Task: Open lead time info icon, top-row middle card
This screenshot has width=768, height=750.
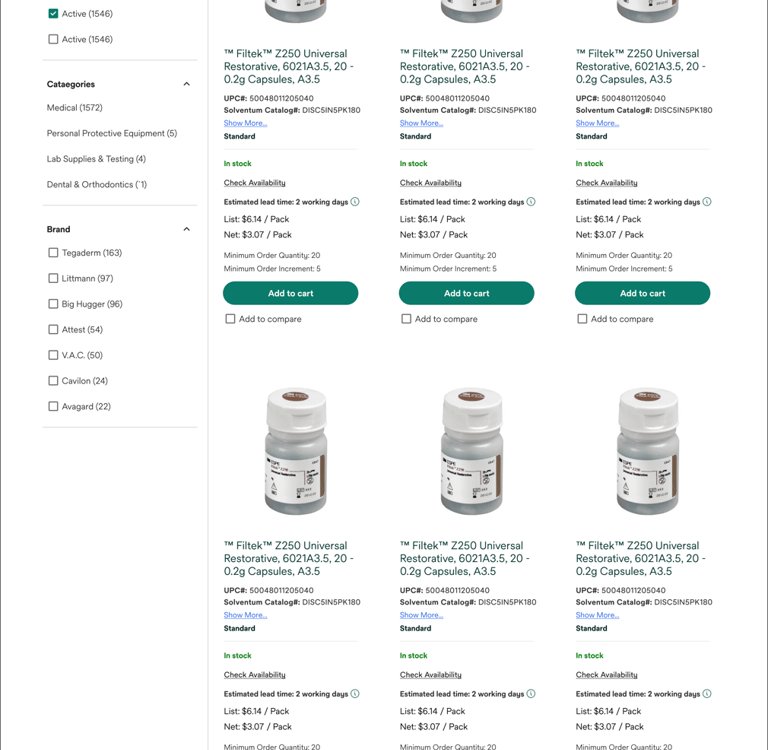Action: (531, 202)
